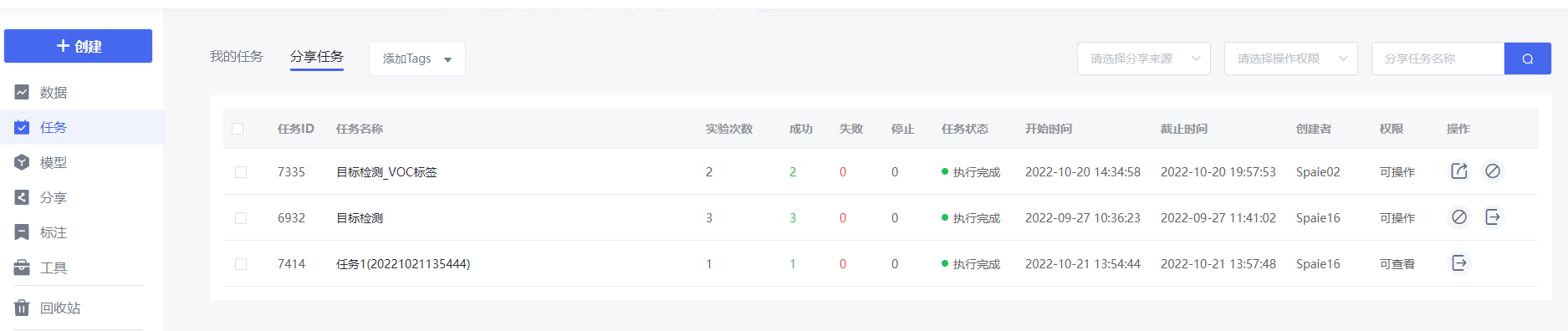Click the blue 创建 button

pos(79,46)
